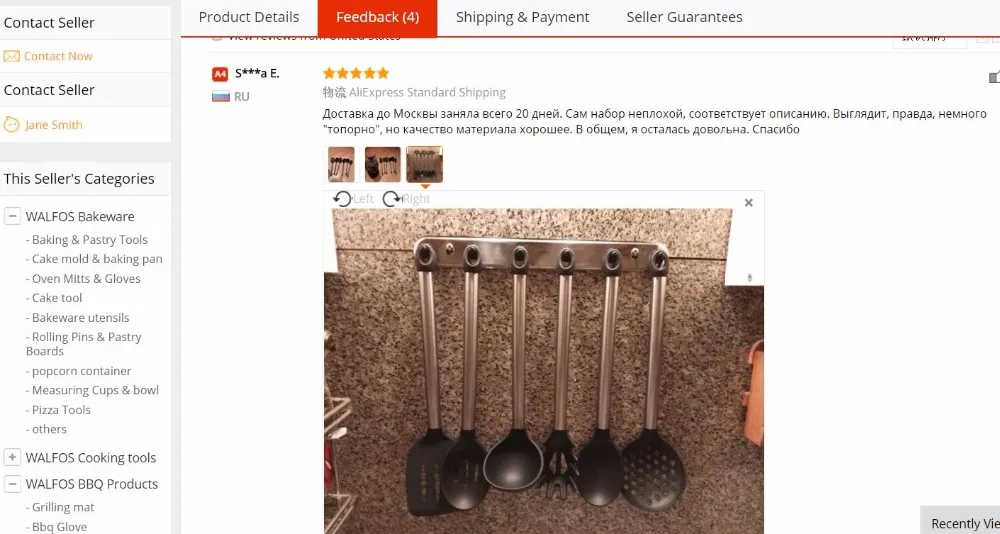1000x534 pixels.
Task: Open the Product Details tab
Action: pyautogui.click(x=249, y=17)
